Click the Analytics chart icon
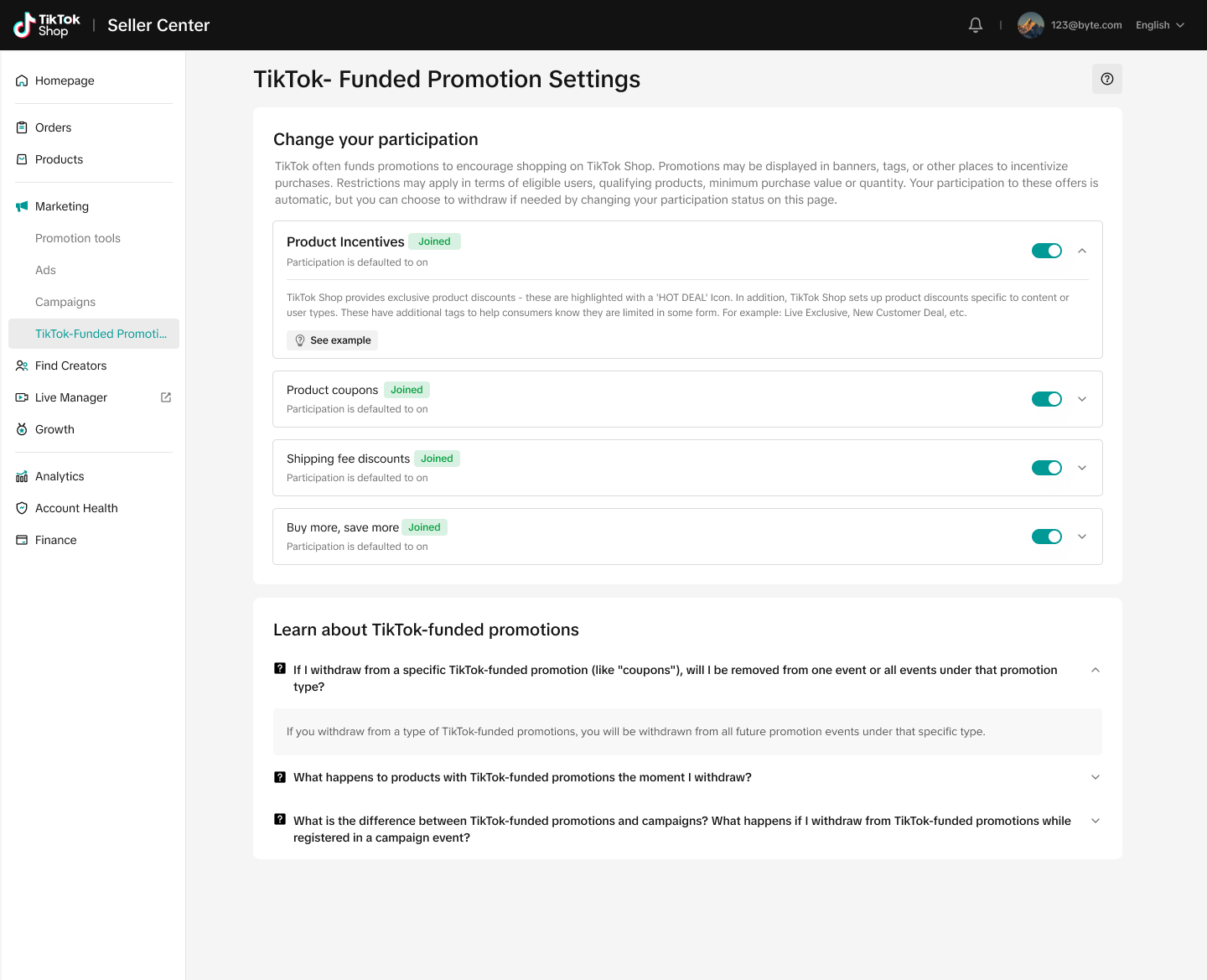Image resolution: width=1207 pixels, height=980 pixels. tap(22, 477)
